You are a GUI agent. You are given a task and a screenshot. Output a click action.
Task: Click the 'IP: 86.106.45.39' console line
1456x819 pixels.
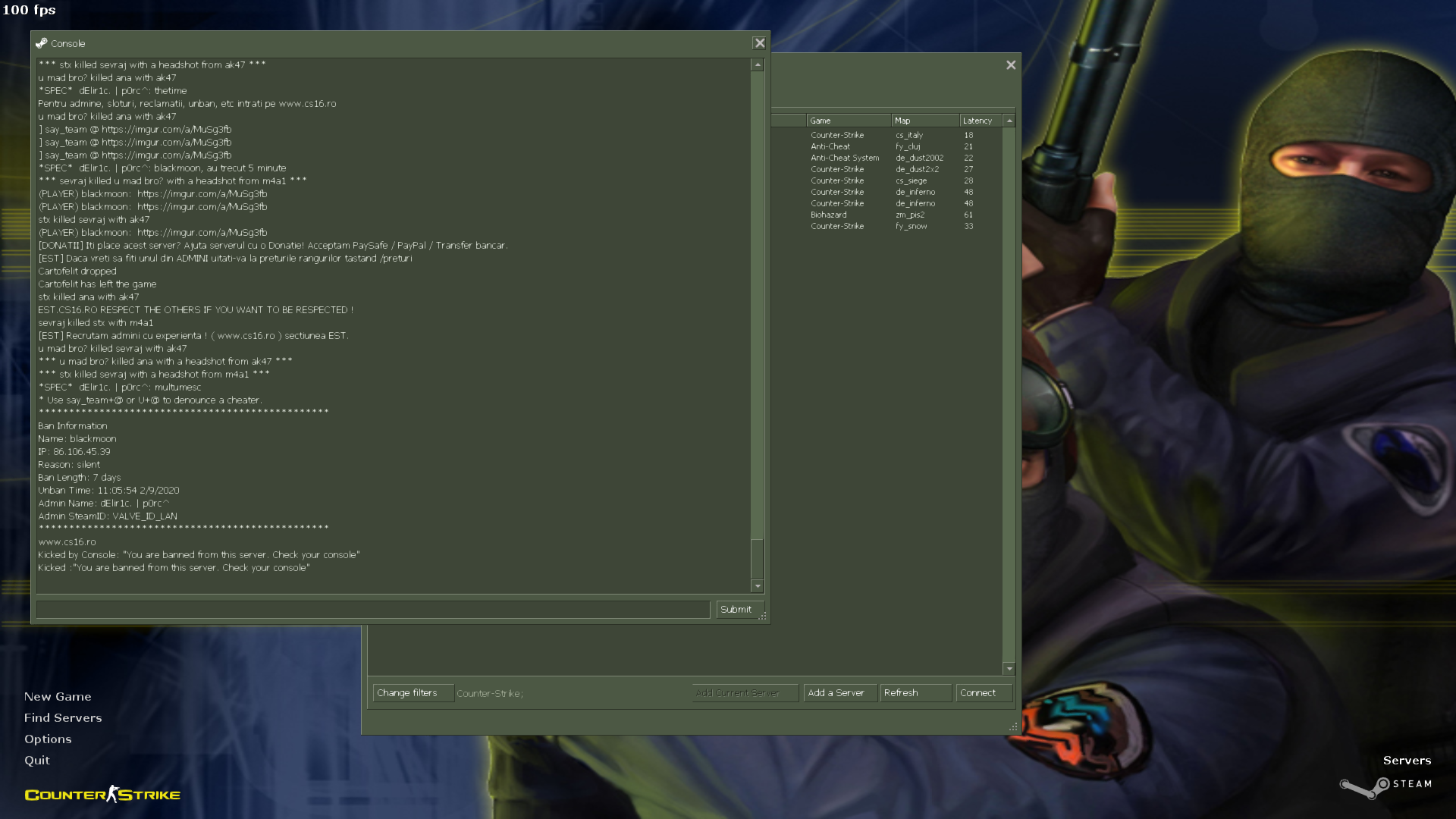74,452
